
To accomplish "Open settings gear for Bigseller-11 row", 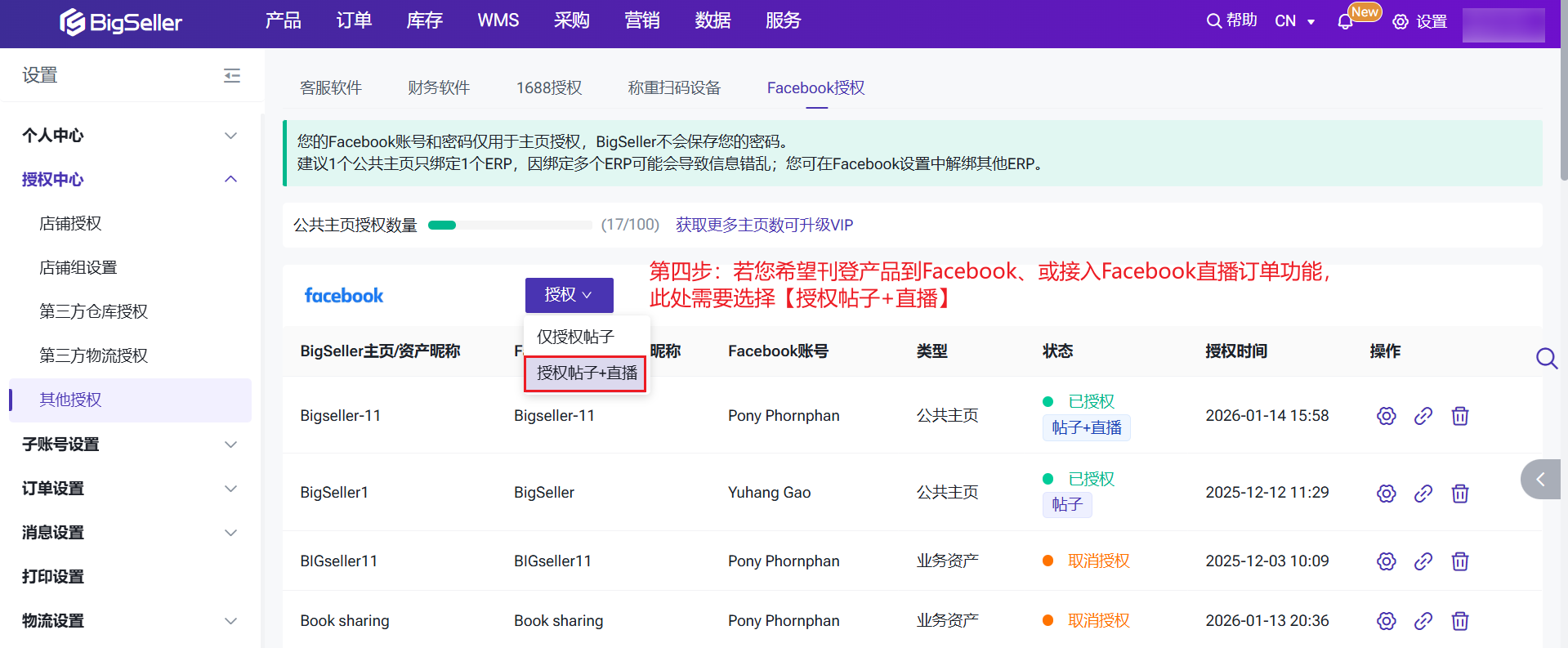I will [1386, 416].
